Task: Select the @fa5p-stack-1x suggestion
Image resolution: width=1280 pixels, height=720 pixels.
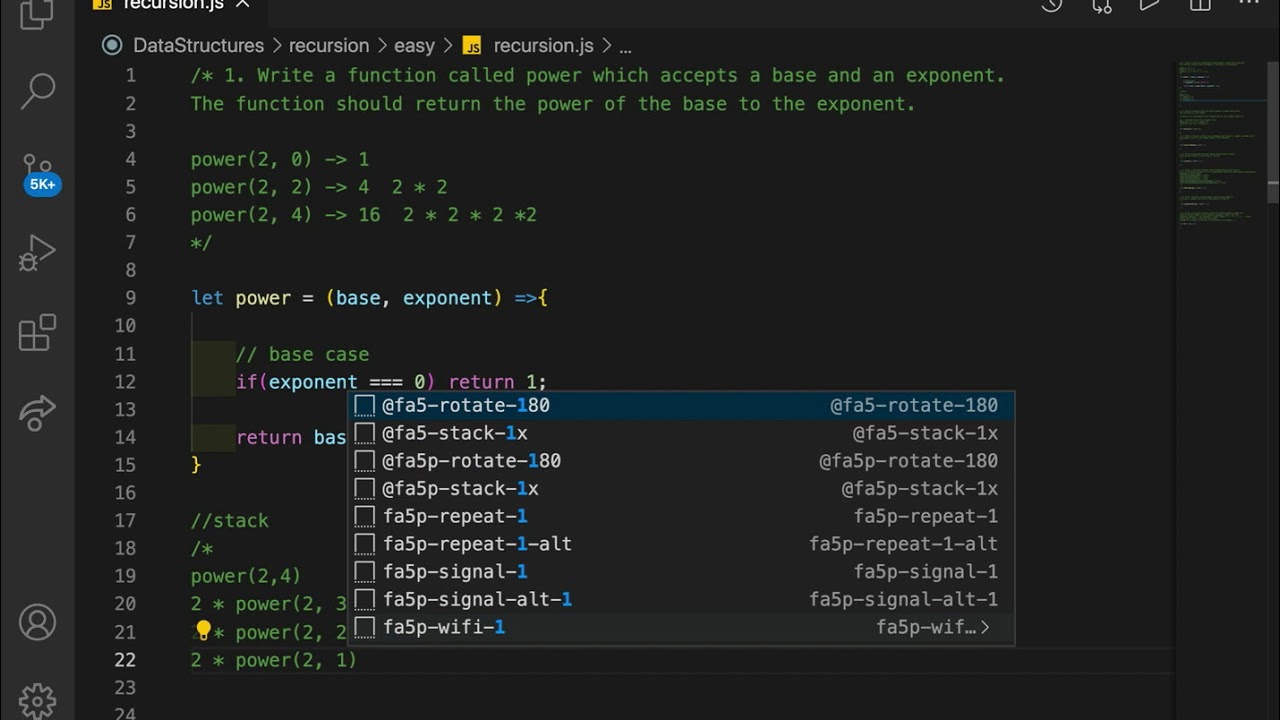Action: pos(681,488)
